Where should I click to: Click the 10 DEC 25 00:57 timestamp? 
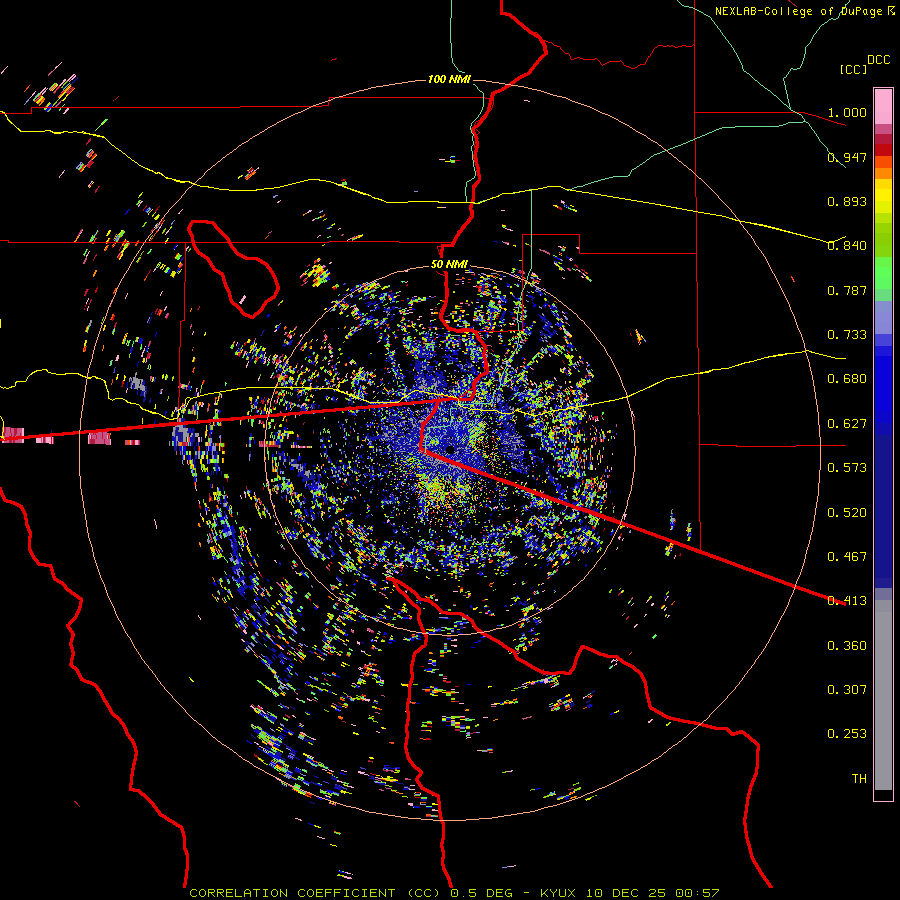click(653, 893)
